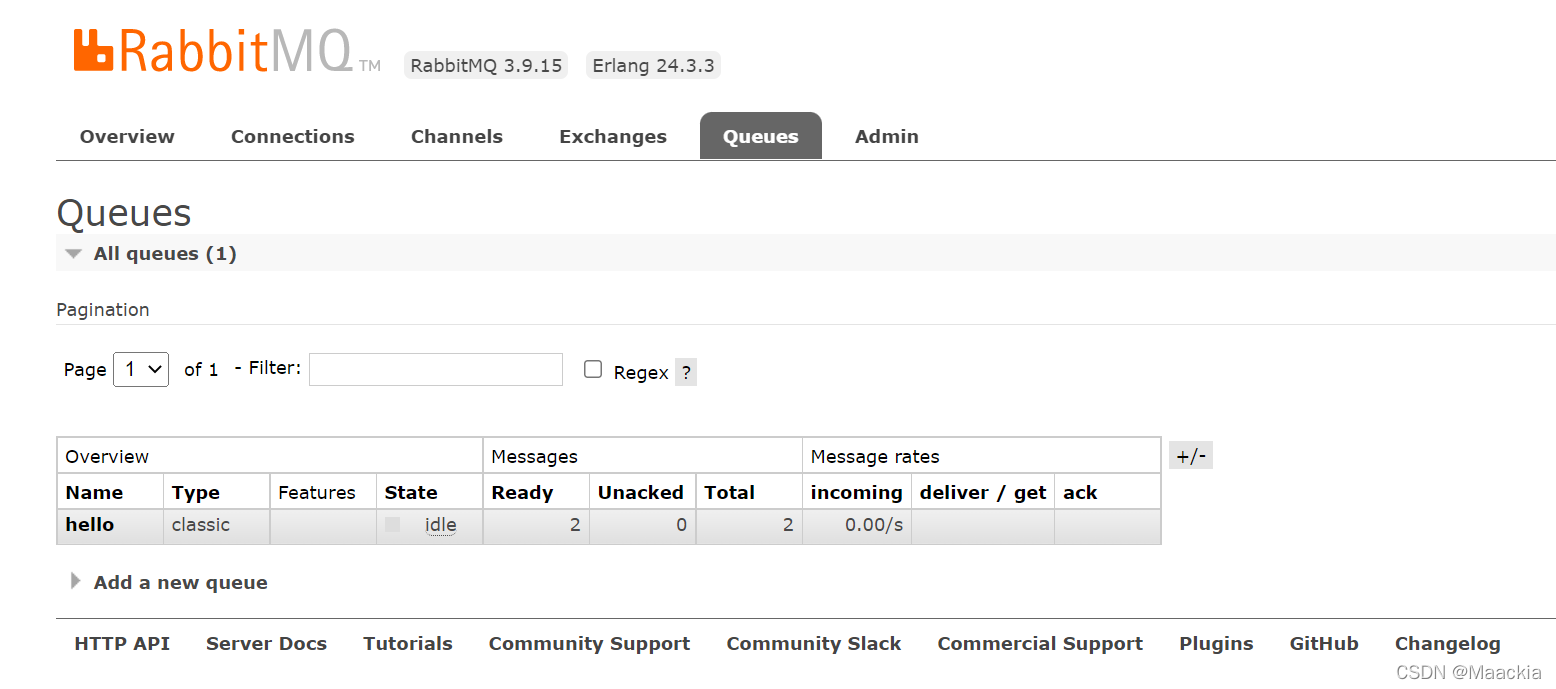Sort by Unacked column header
The width and height of the screenshot is (1556, 689).
pos(641,492)
